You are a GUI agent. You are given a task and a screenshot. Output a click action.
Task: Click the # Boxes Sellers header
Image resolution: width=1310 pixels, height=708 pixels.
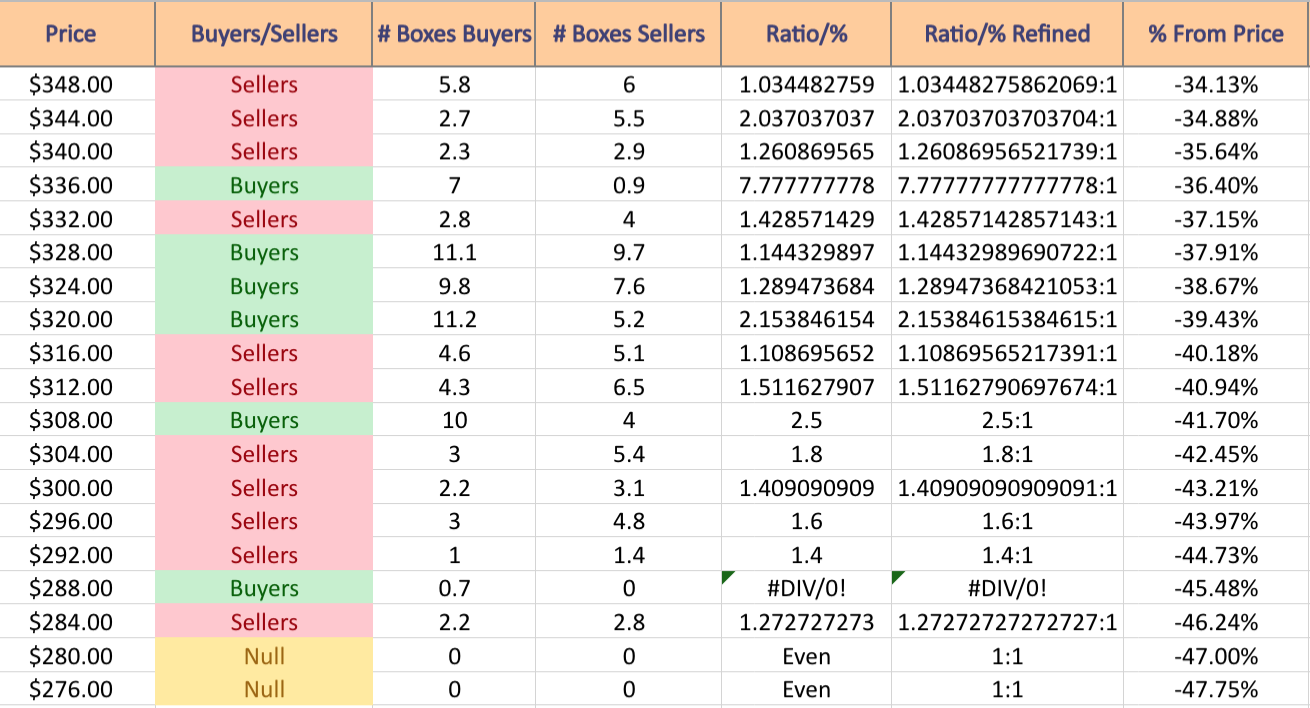(628, 33)
